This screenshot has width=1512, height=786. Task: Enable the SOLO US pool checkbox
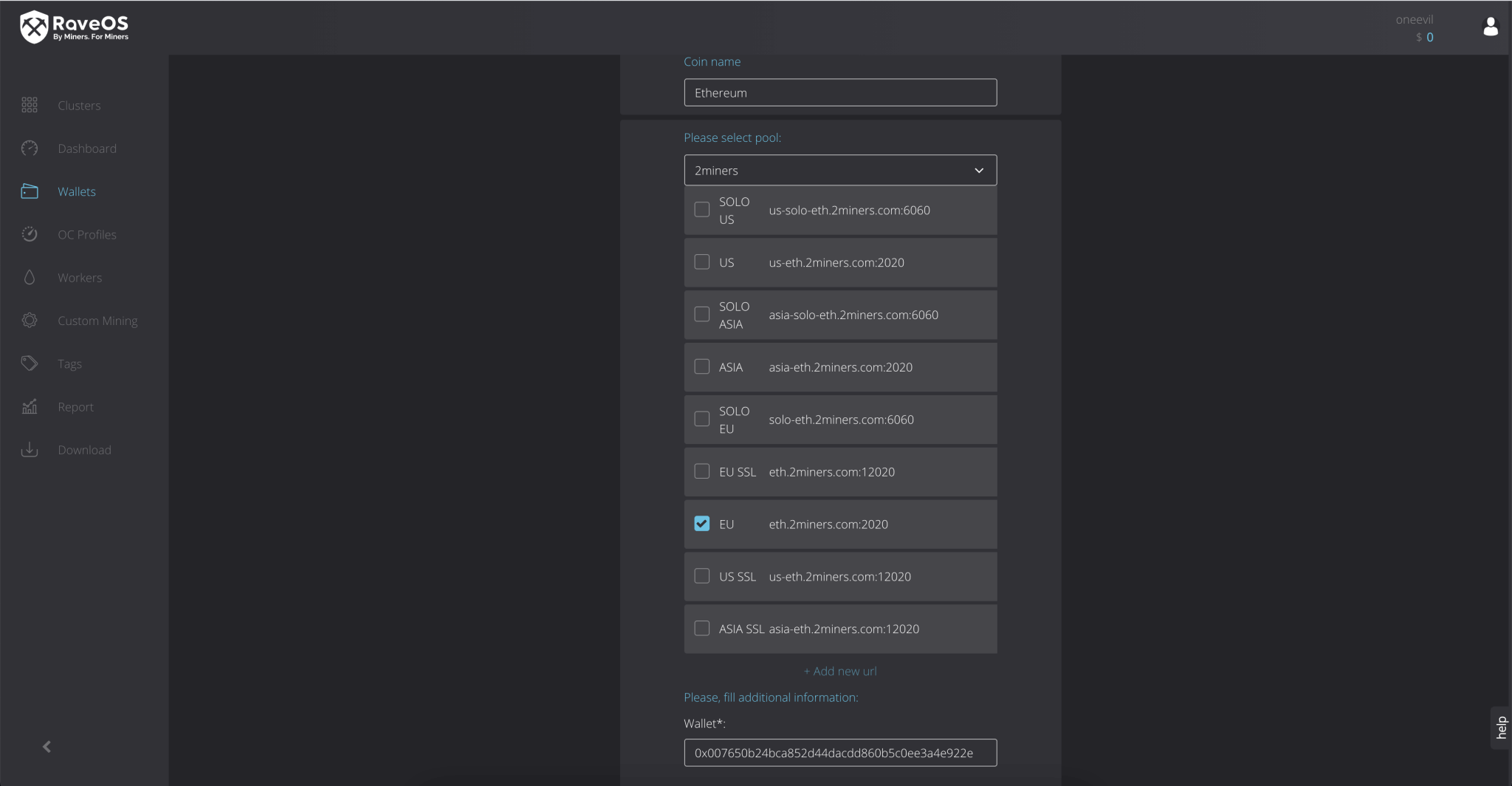tap(702, 210)
